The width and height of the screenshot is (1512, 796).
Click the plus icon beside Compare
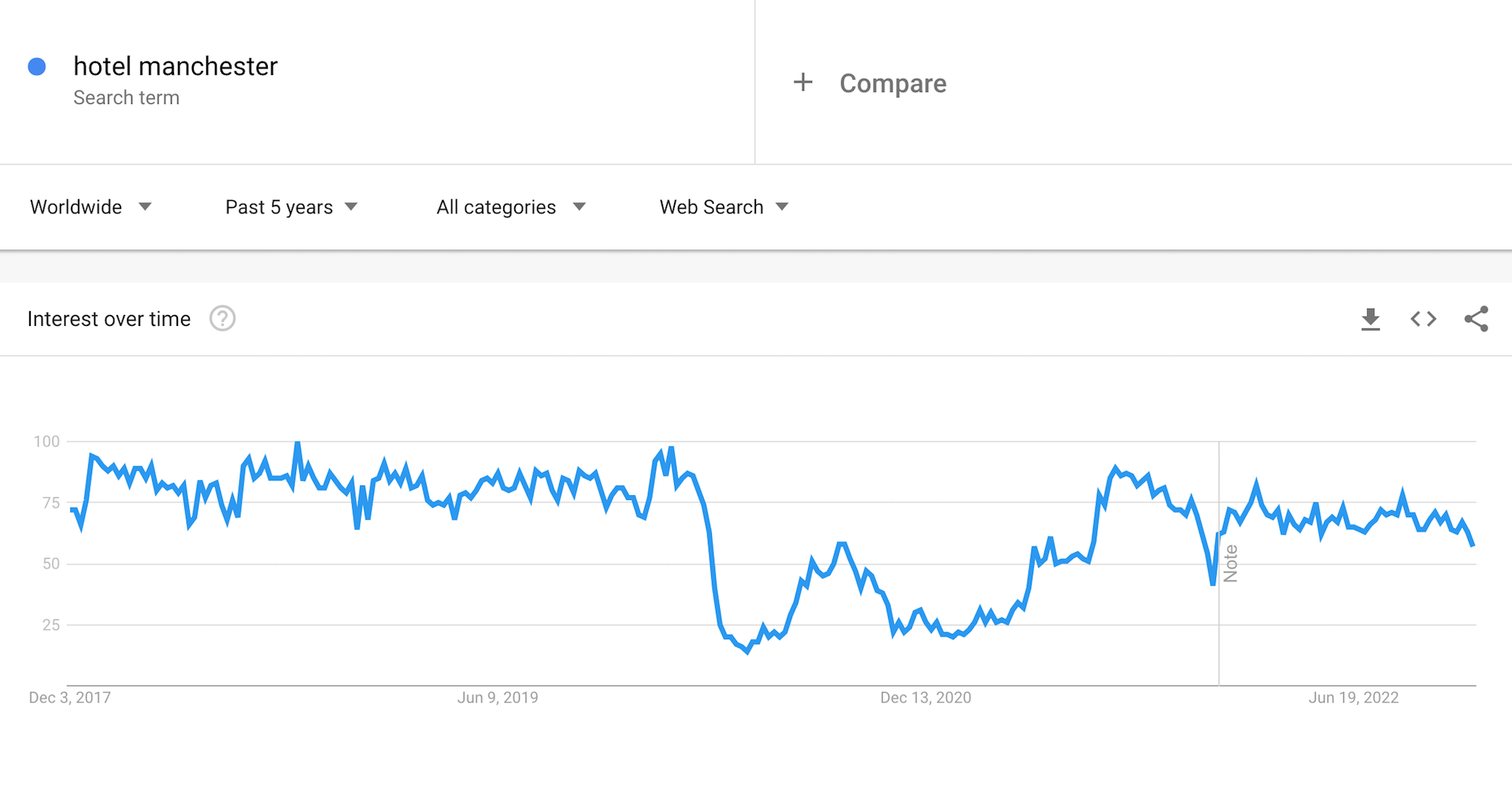(x=802, y=82)
